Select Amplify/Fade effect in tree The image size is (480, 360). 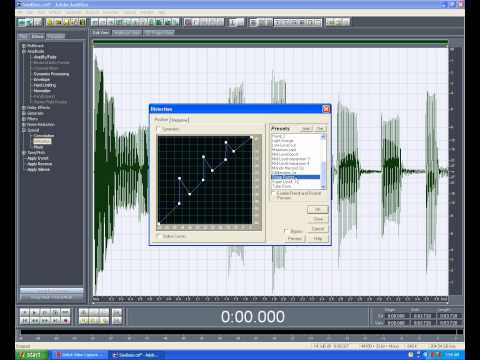(x=45, y=57)
